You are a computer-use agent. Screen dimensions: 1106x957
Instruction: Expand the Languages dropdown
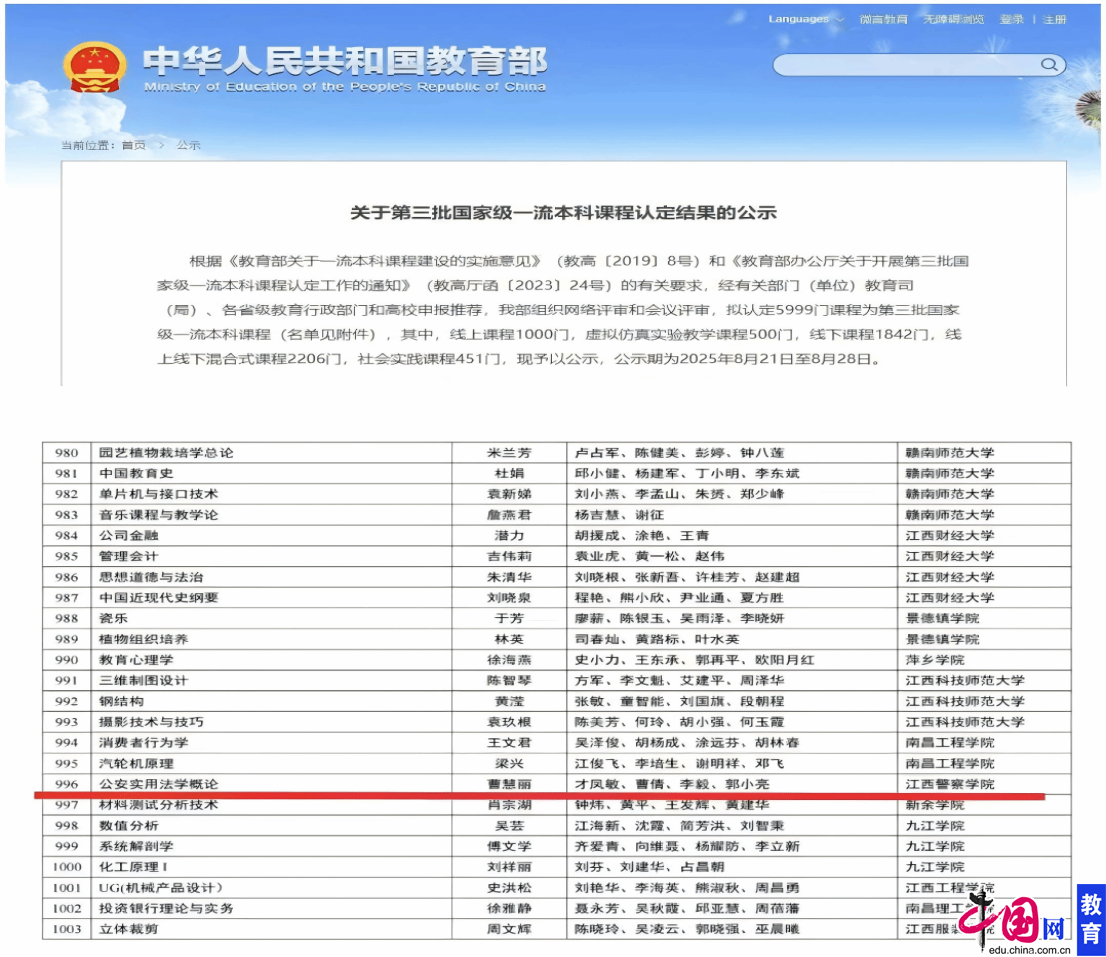pos(805,19)
